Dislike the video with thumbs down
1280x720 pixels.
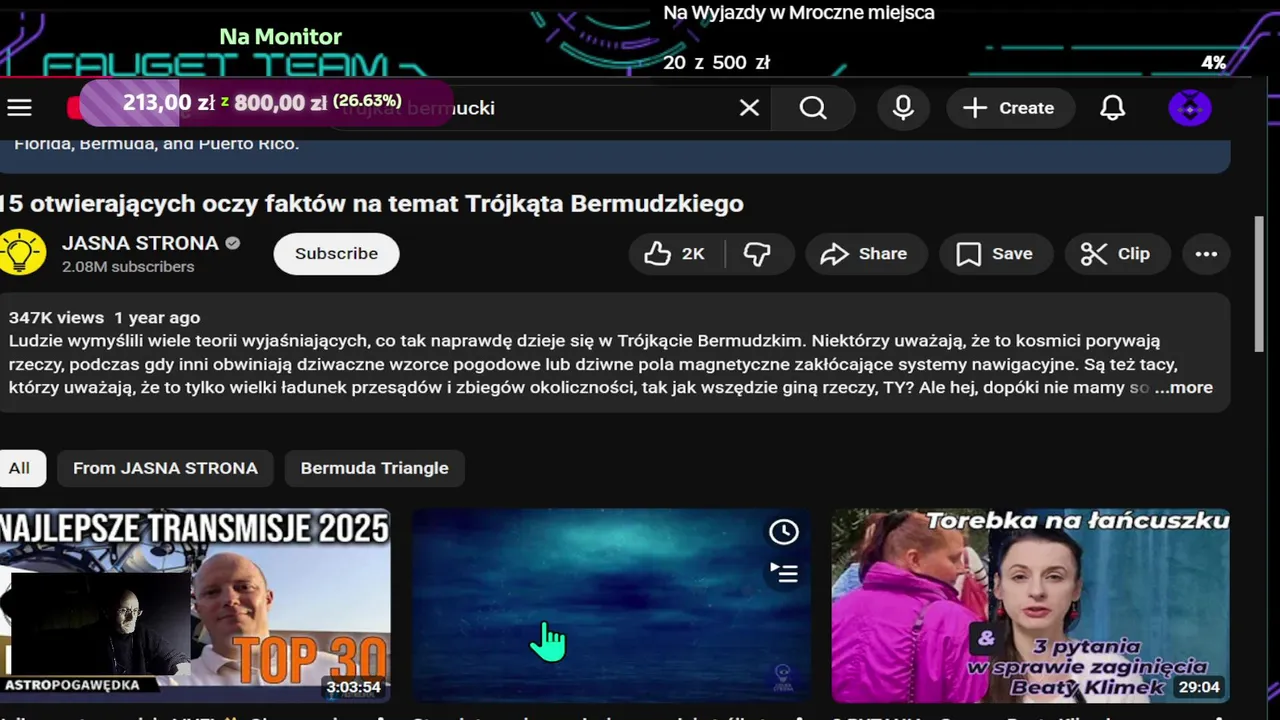(759, 254)
